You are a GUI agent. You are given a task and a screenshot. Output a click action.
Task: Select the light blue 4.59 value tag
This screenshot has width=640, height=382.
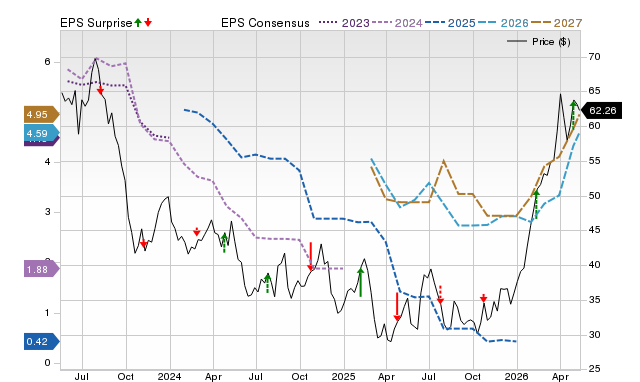(x=41, y=133)
